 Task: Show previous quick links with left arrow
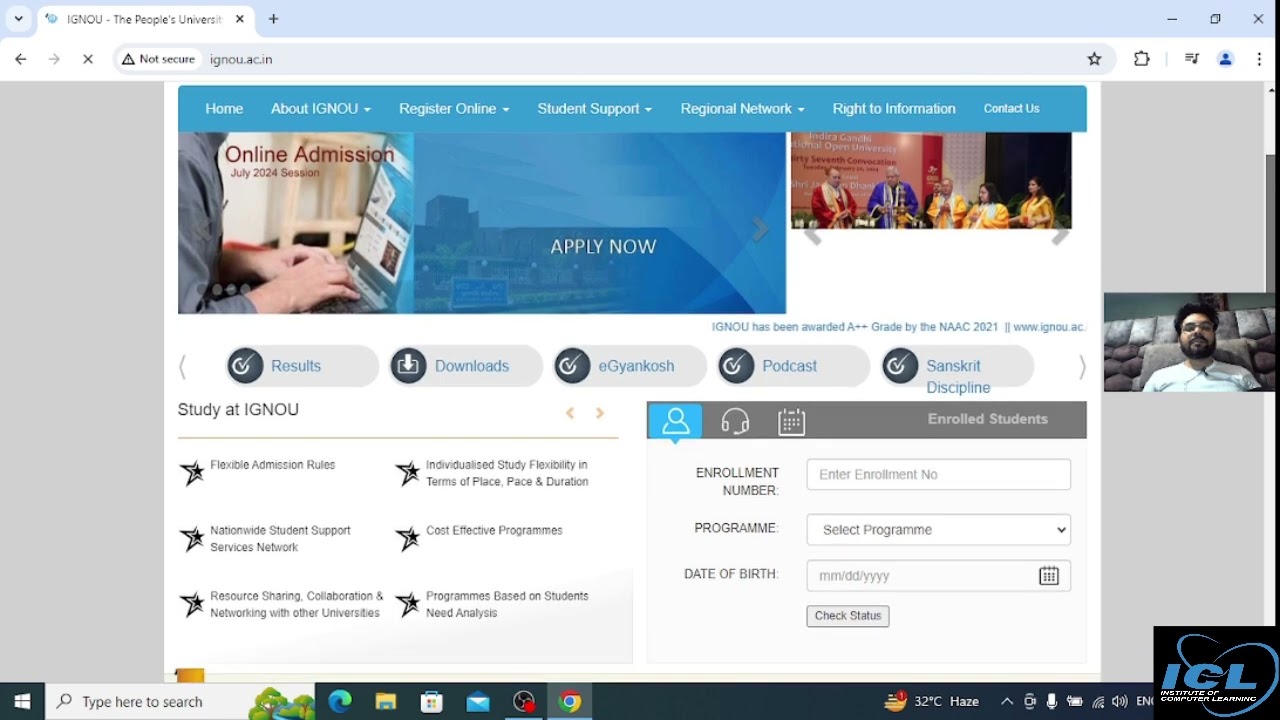pyautogui.click(x=182, y=367)
